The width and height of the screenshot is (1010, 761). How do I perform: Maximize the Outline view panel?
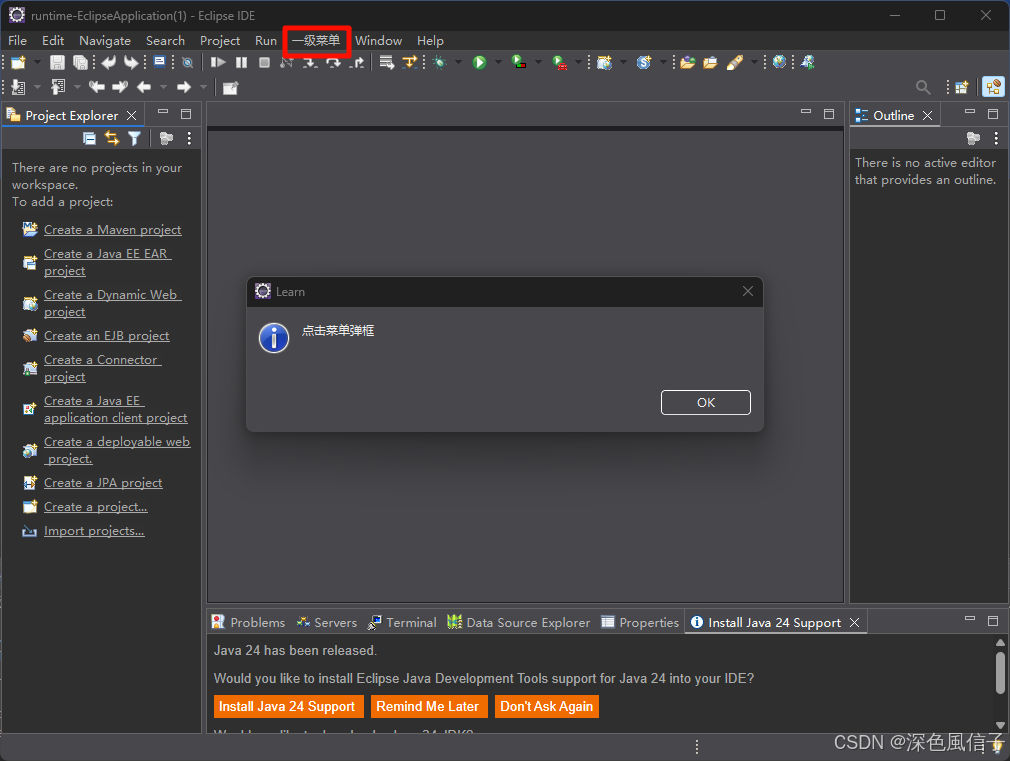pyautogui.click(x=993, y=114)
